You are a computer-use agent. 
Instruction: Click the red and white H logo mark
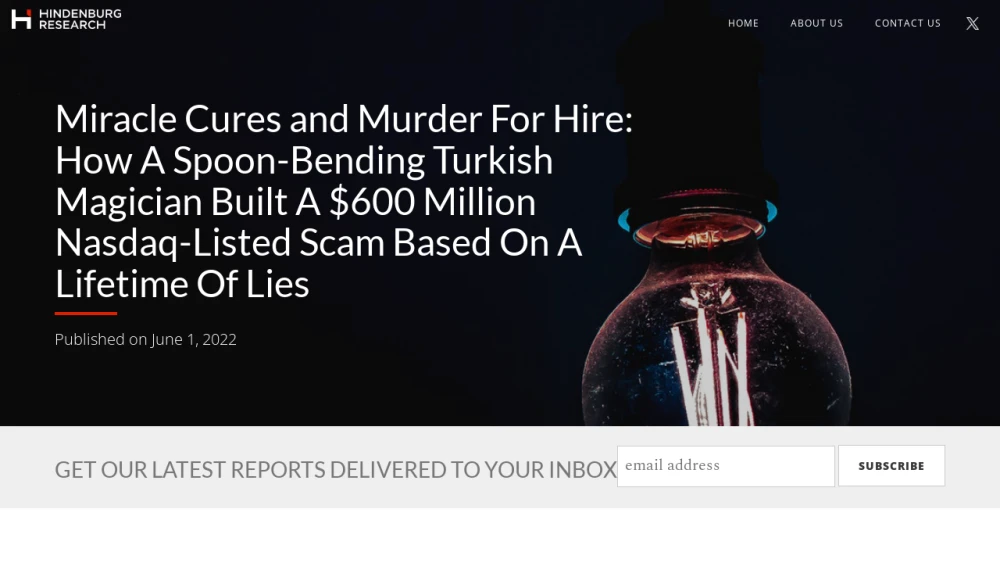point(21,19)
